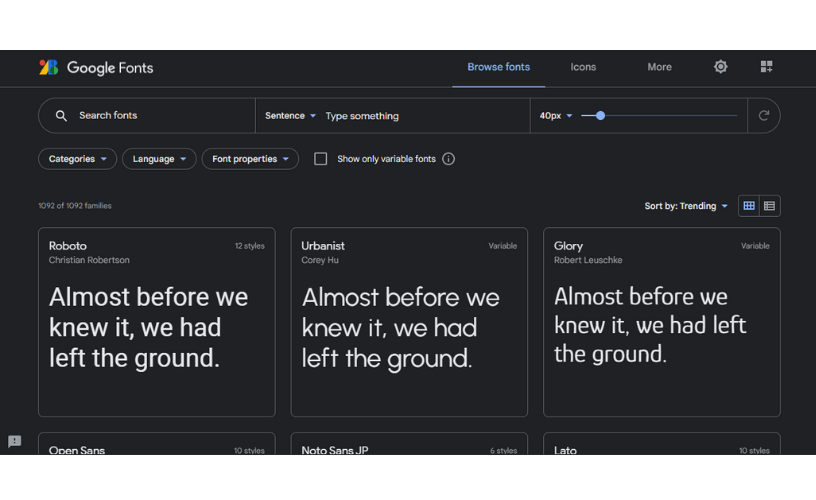Expand the Categories filter
The image size is (816, 500).
[x=78, y=159]
